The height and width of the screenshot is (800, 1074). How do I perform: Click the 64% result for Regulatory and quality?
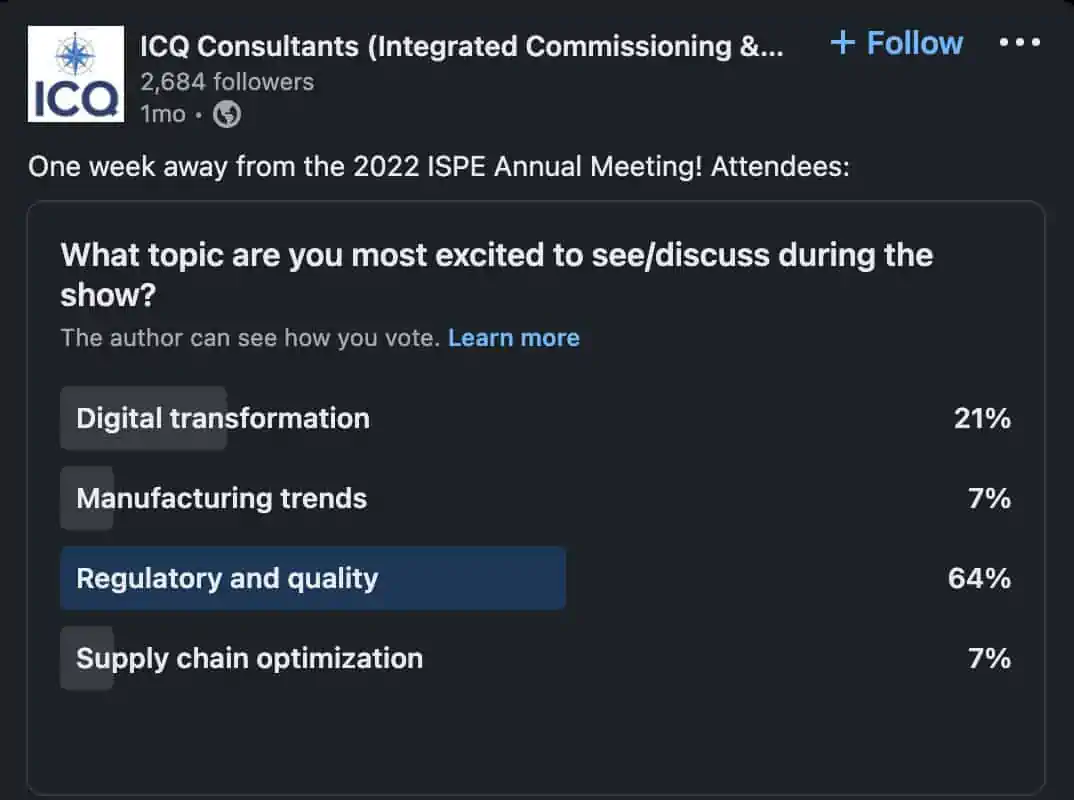point(979,579)
